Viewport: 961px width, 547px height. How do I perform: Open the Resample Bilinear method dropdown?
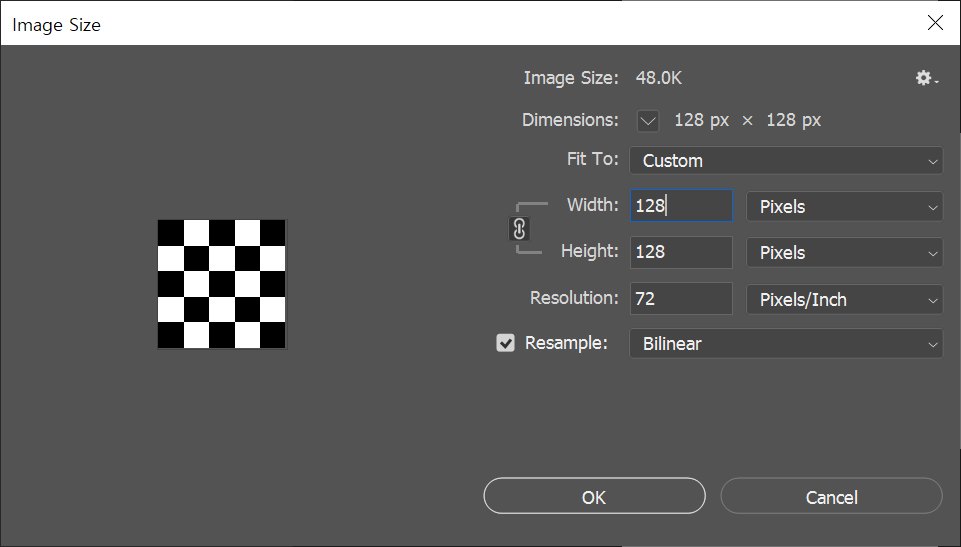(786, 344)
